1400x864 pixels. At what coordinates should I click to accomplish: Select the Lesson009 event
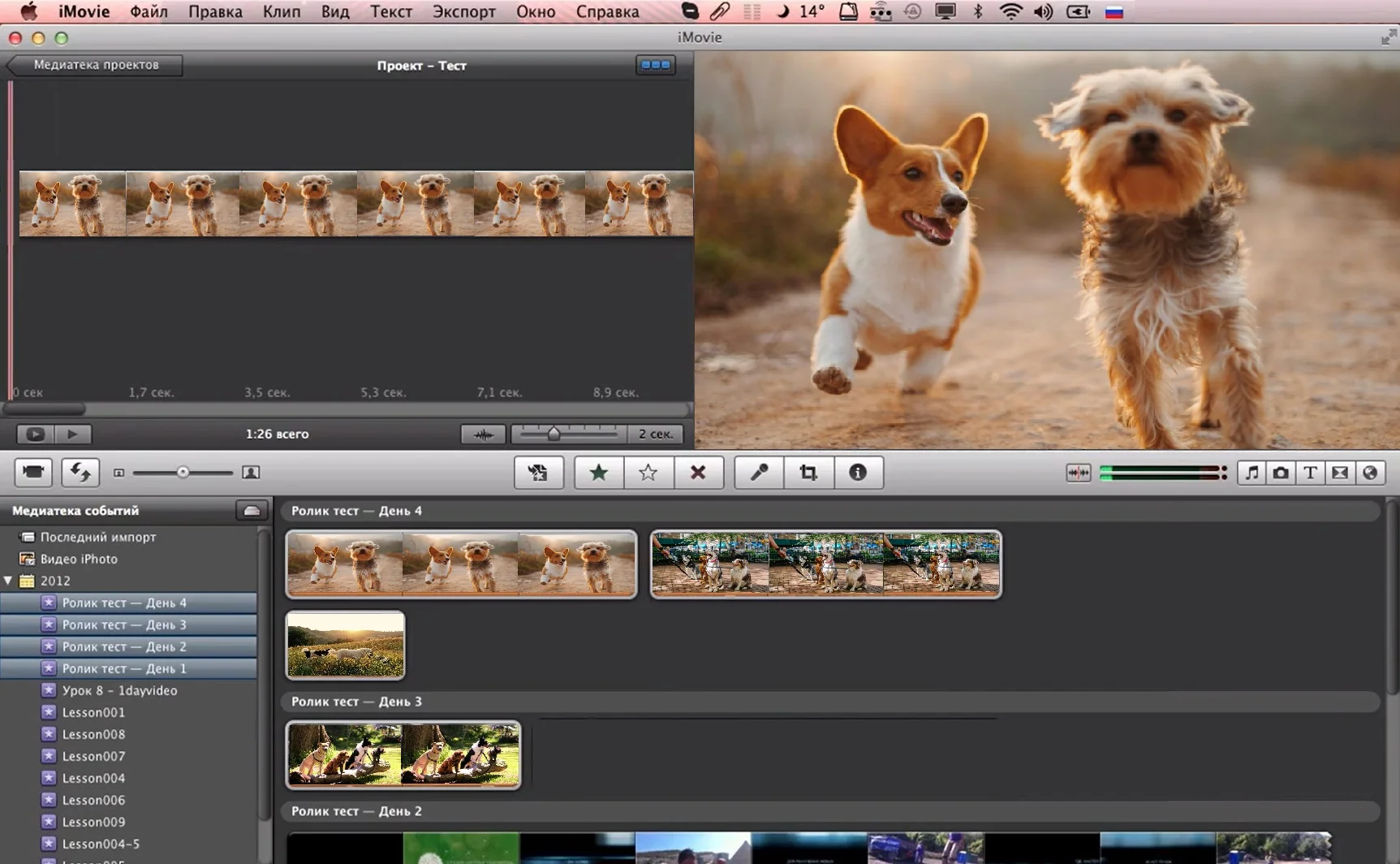click(x=93, y=822)
